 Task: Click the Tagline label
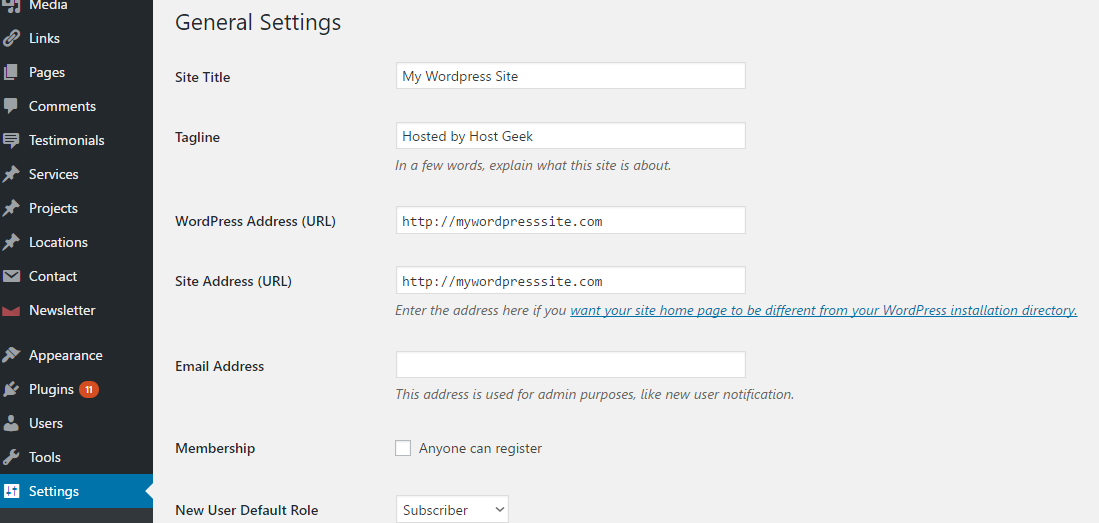pos(198,137)
